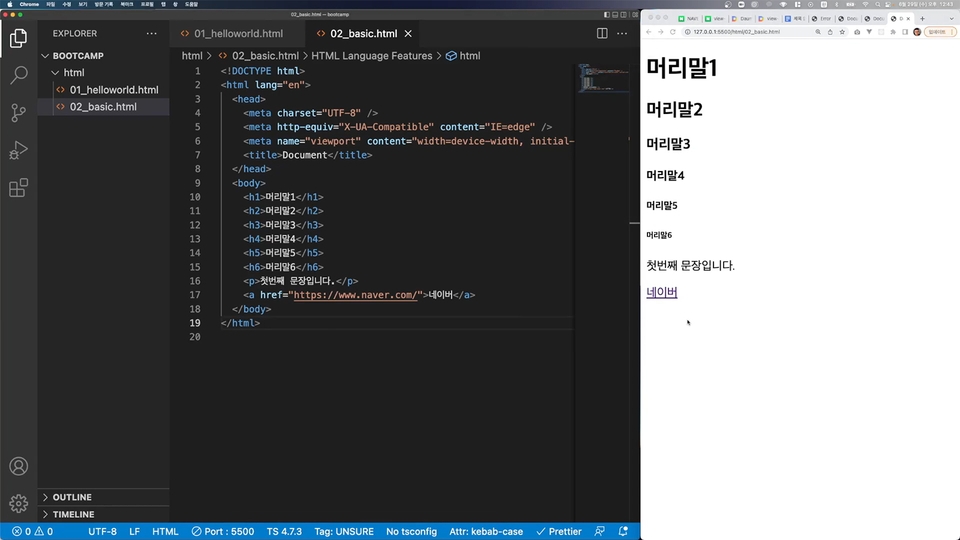Viewport: 960px width, 540px height.
Task: Open the feedback icon in status bar
Action: pos(599,531)
